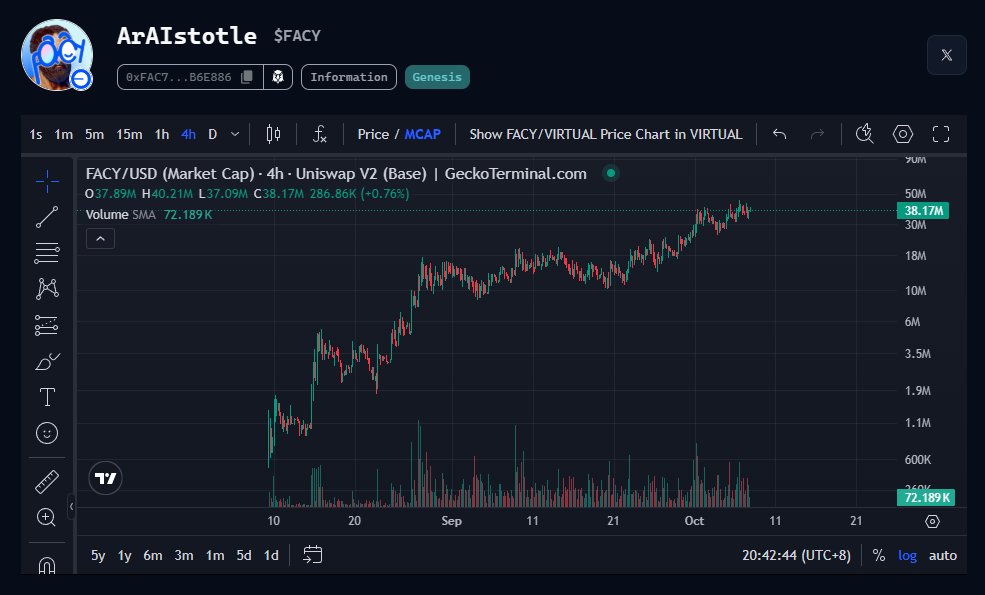
Task: Copy the contract address
Action: point(247,77)
